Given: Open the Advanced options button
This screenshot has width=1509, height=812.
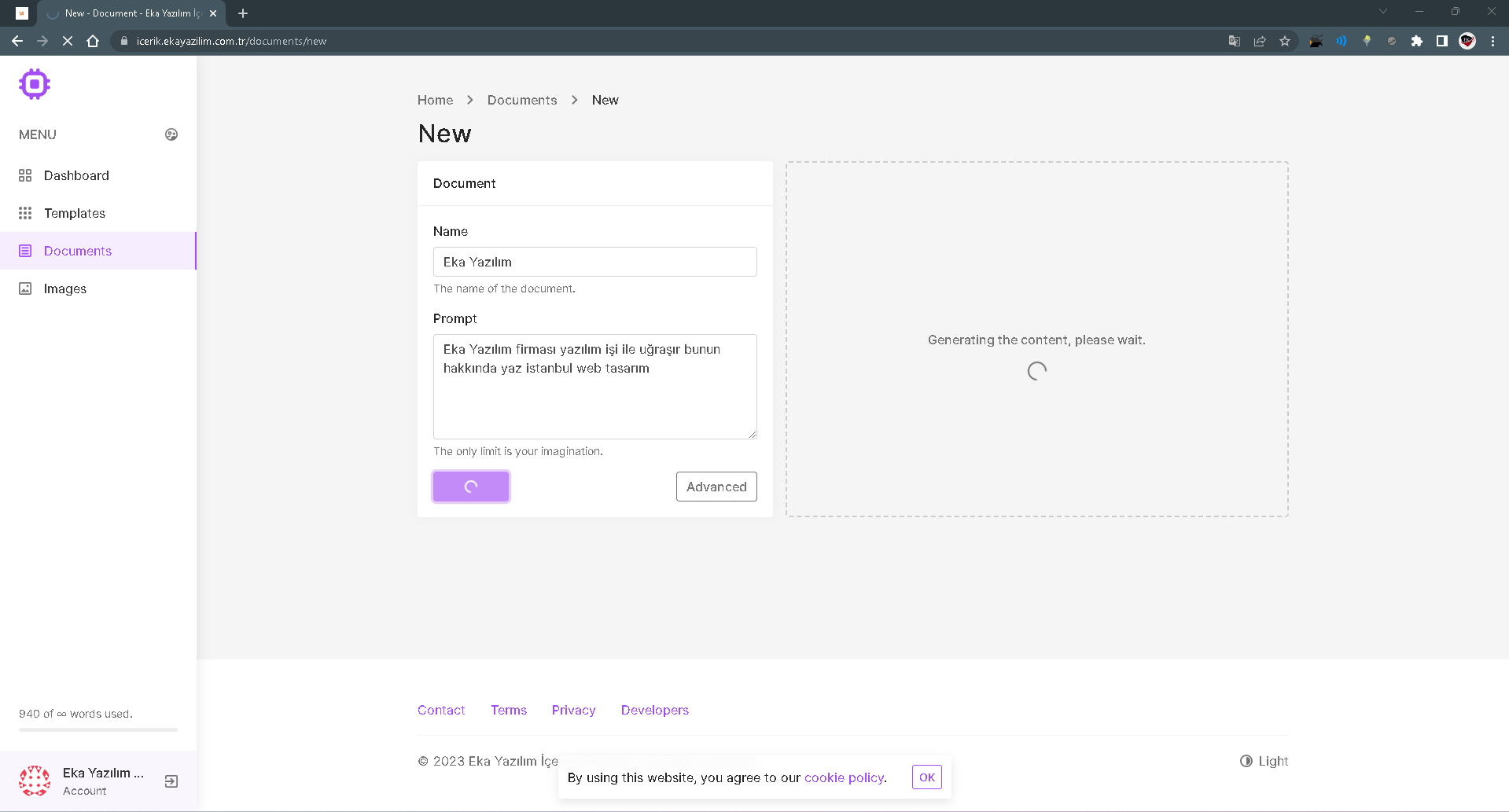Looking at the screenshot, I should coord(716,487).
